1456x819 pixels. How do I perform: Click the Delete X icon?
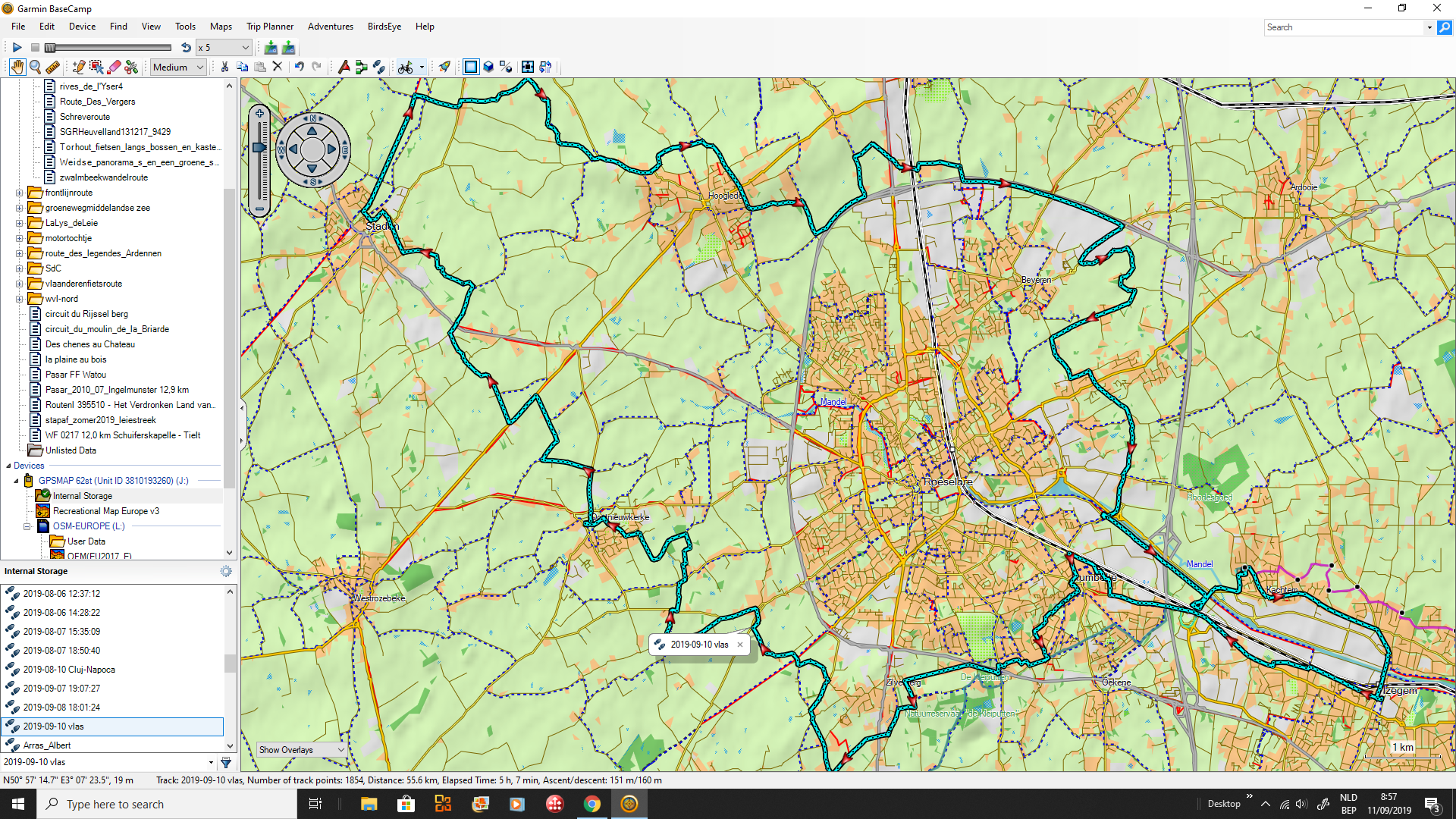pos(278,67)
